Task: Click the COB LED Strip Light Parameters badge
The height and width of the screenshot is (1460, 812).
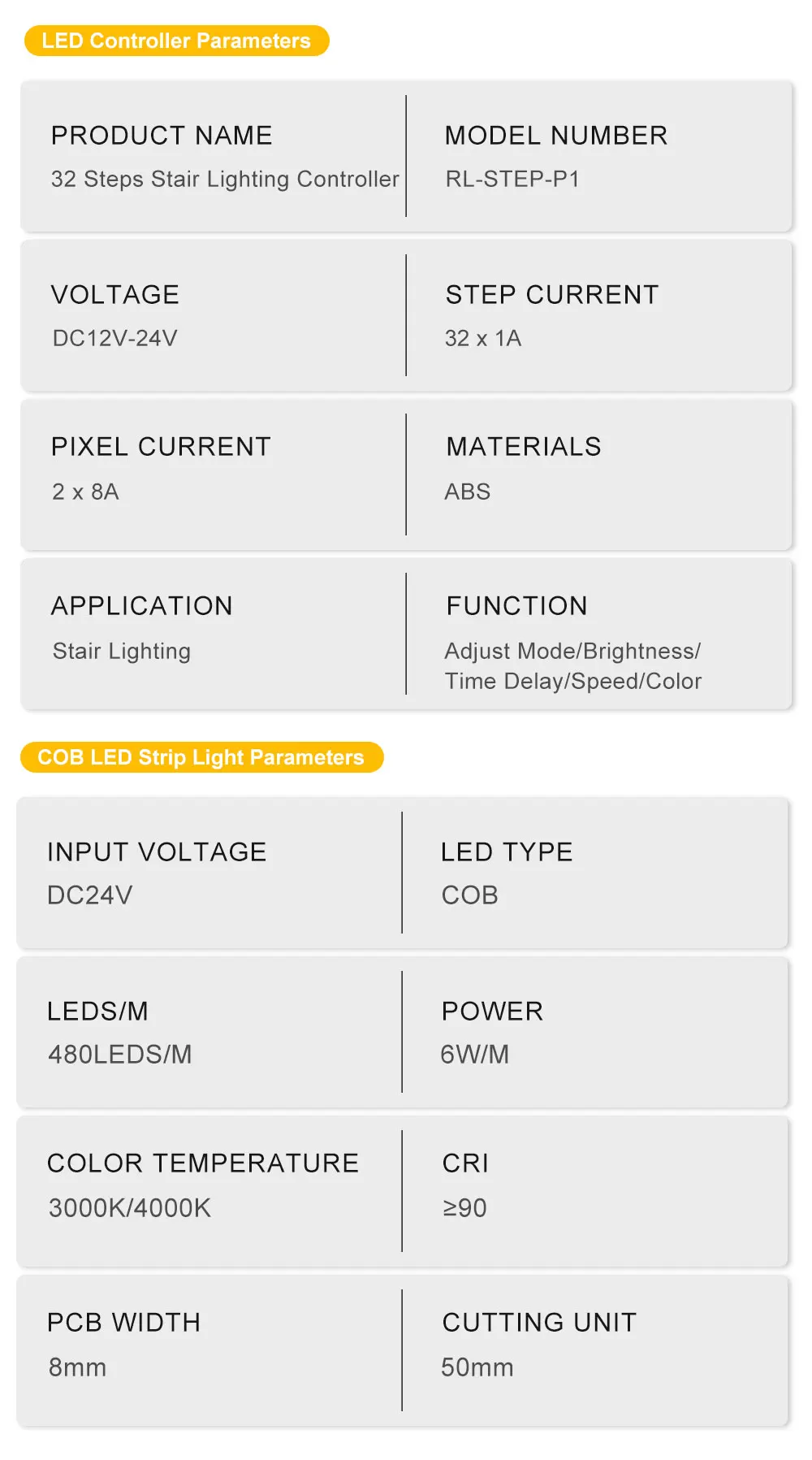Action: (x=201, y=757)
